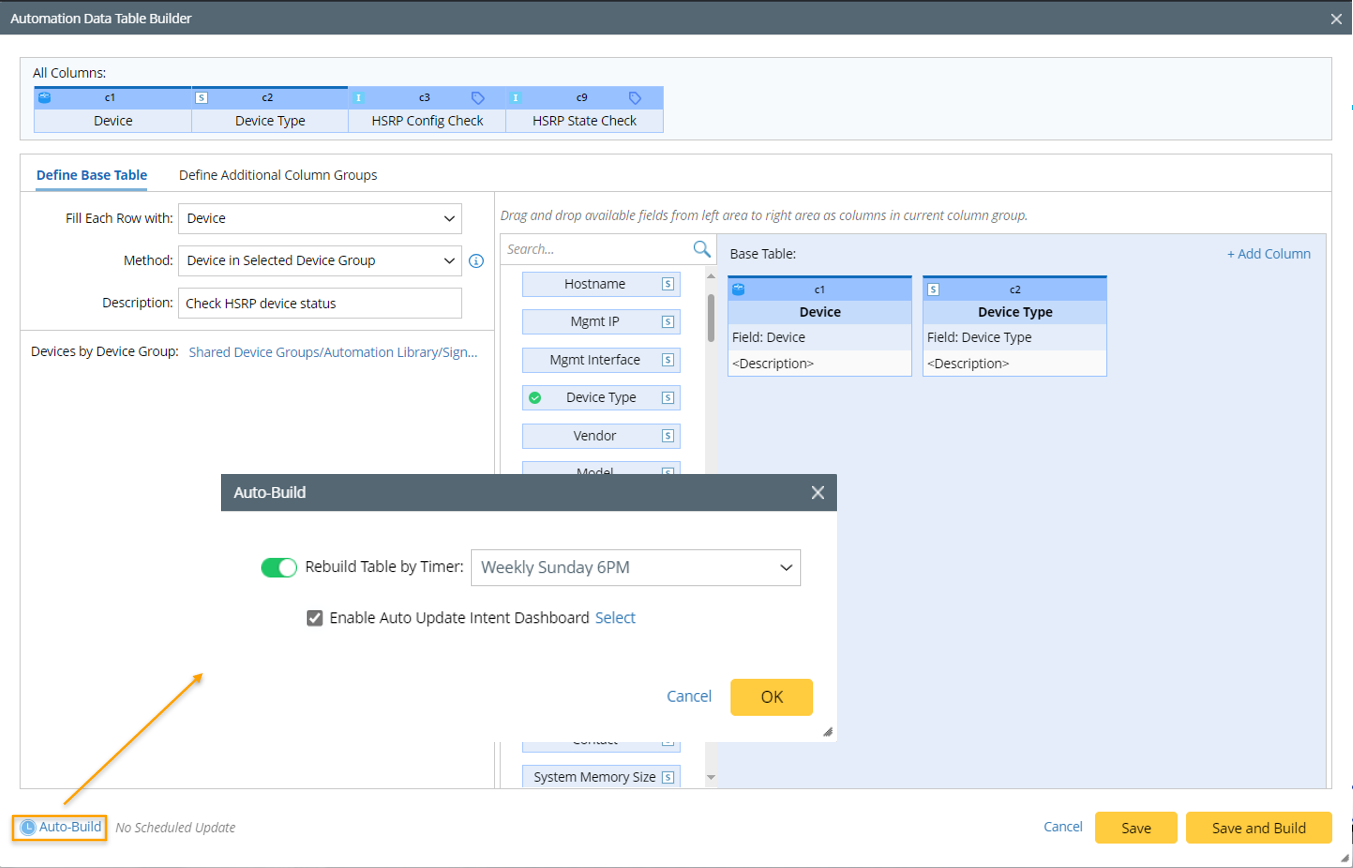Click the info icon next to Method
This screenshot has width=1353, height=868.
tap(476, 261)
